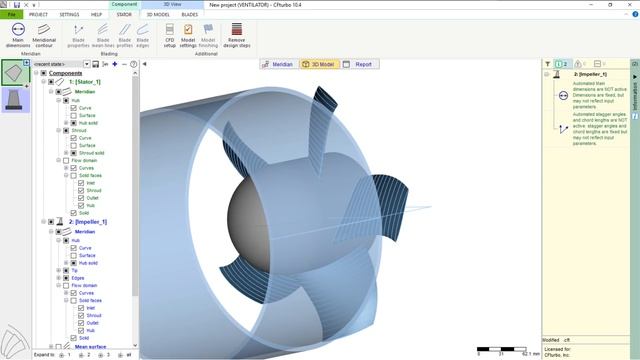Switch to Report view button
This screenshot has height=360, width=640.
(x=358, y=64)
